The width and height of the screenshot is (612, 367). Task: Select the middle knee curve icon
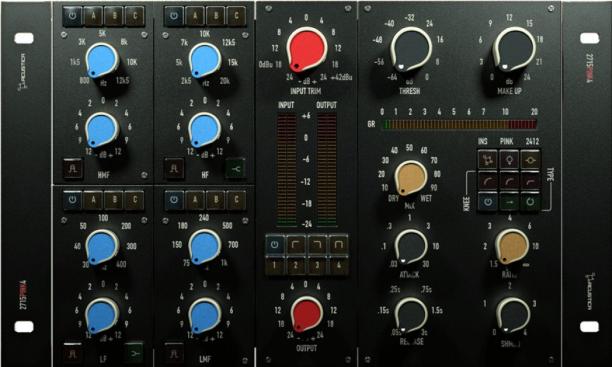509,180
